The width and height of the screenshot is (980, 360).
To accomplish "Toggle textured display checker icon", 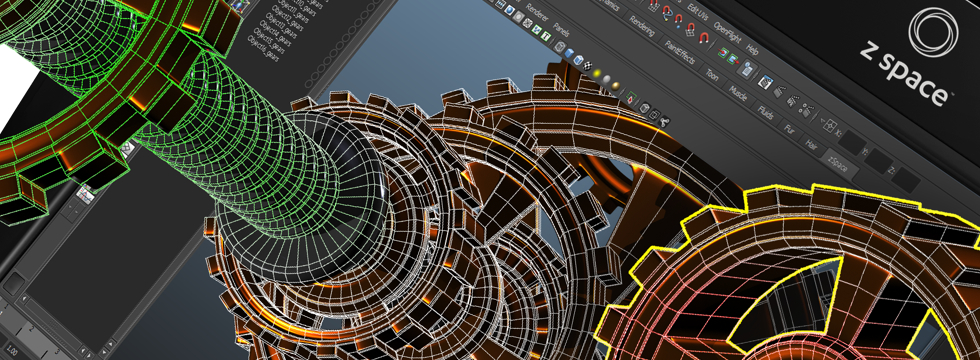I will tap(588, 66).
